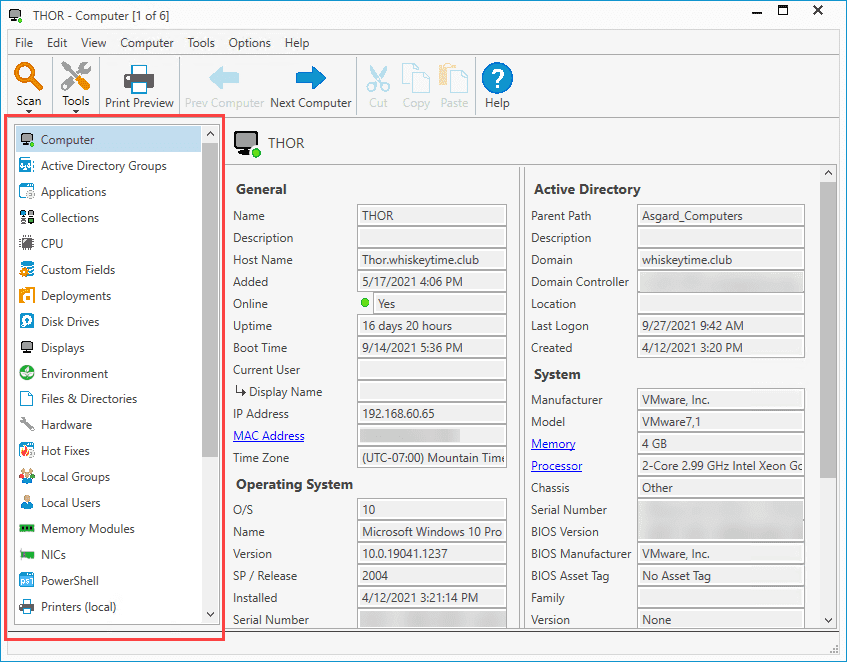Click the Installed date field

432,598
